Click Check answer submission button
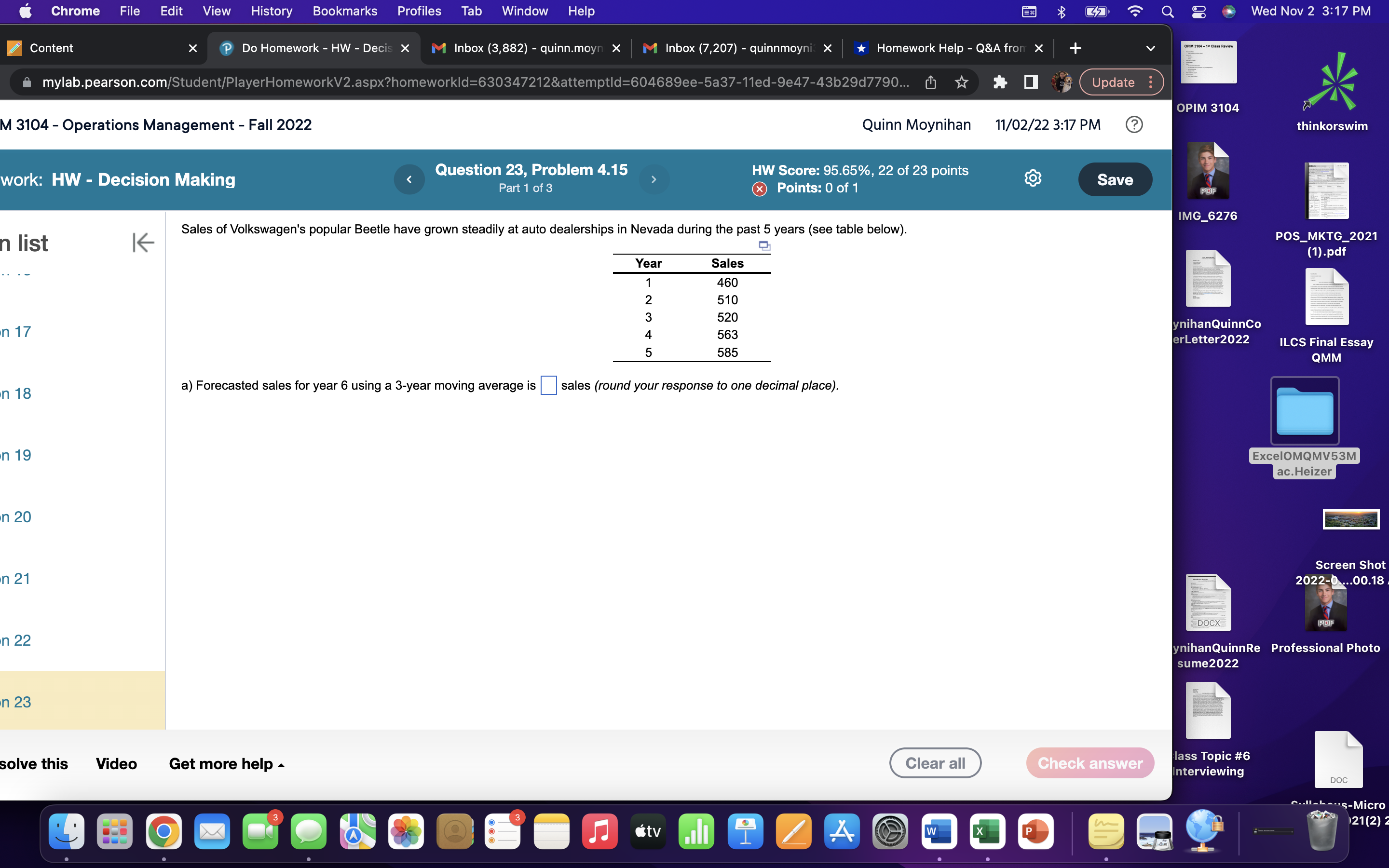Viewport: 1389px width, 868px height. coord(1090,762)
